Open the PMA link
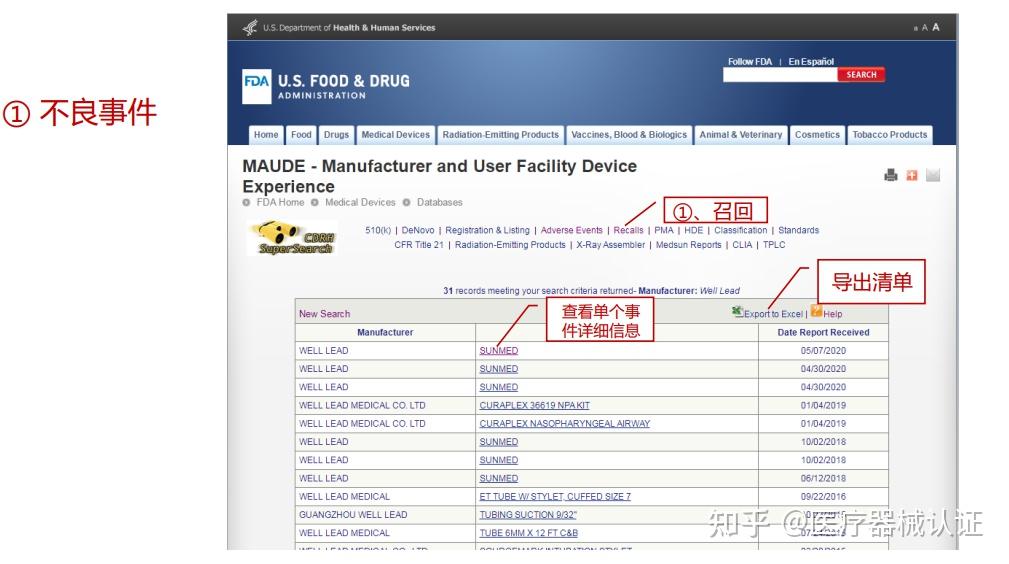Viewport: 1009px width, 564px height. coord(663,230)
